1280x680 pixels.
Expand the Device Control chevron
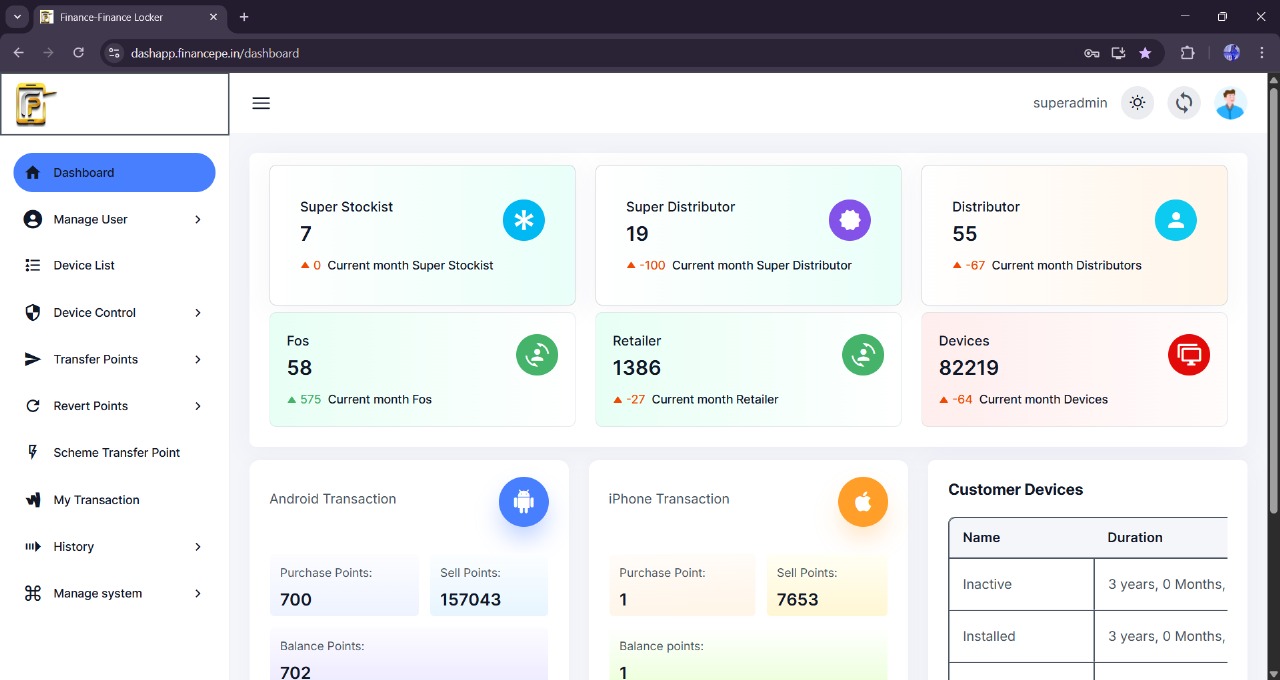[198, 312]
